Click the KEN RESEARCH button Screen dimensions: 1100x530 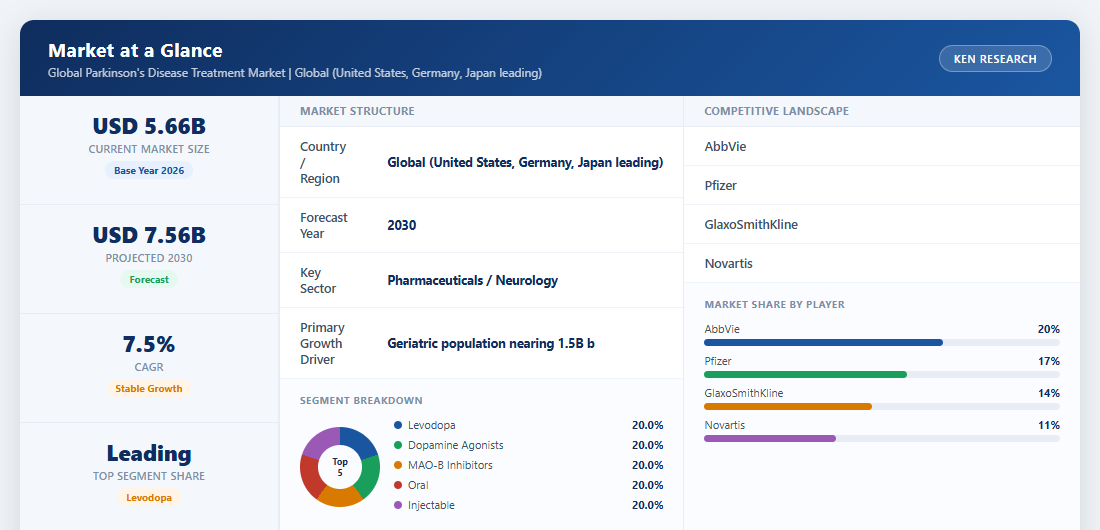point(995,59)
